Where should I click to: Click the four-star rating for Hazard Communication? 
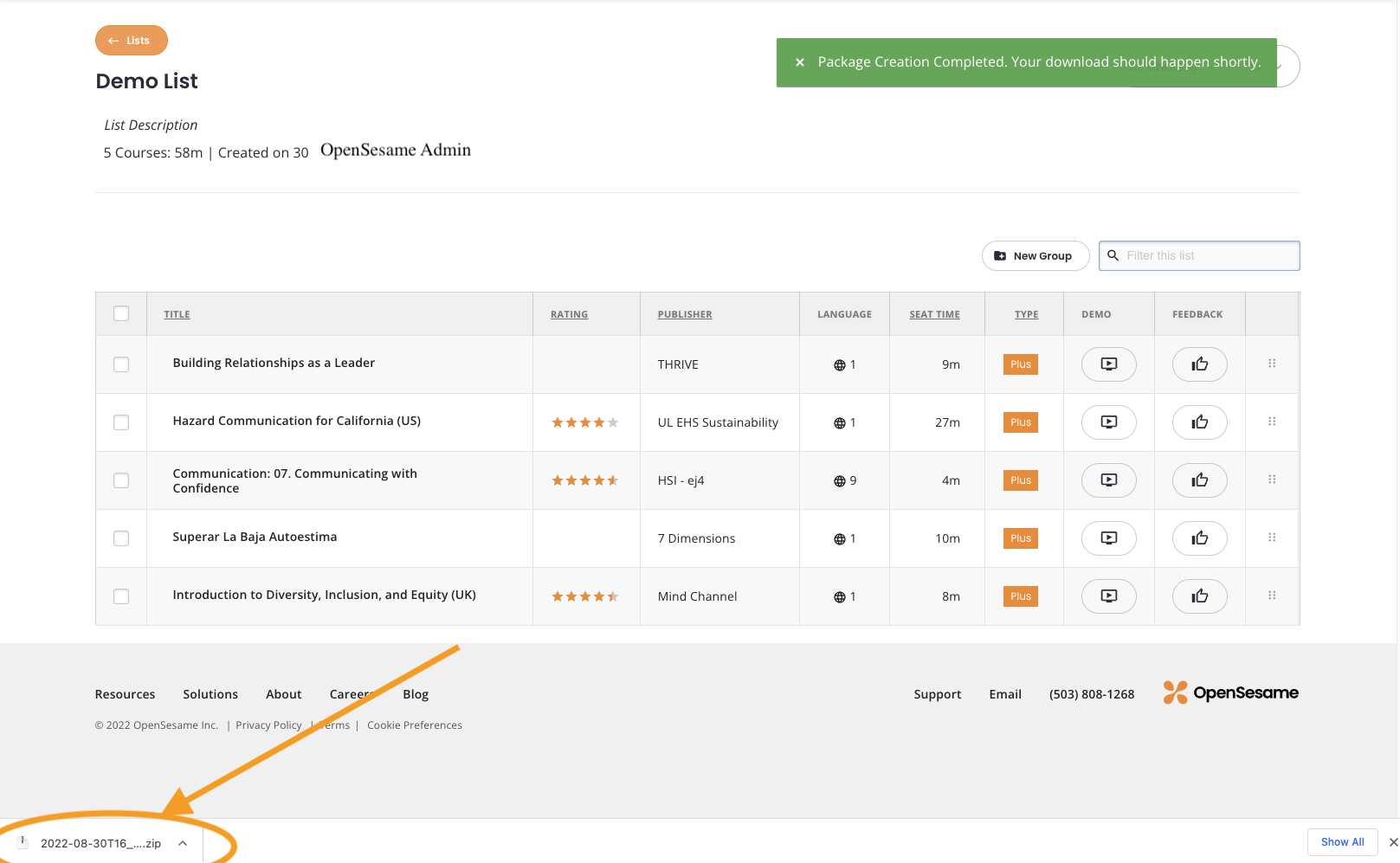(x=585, y=422)
